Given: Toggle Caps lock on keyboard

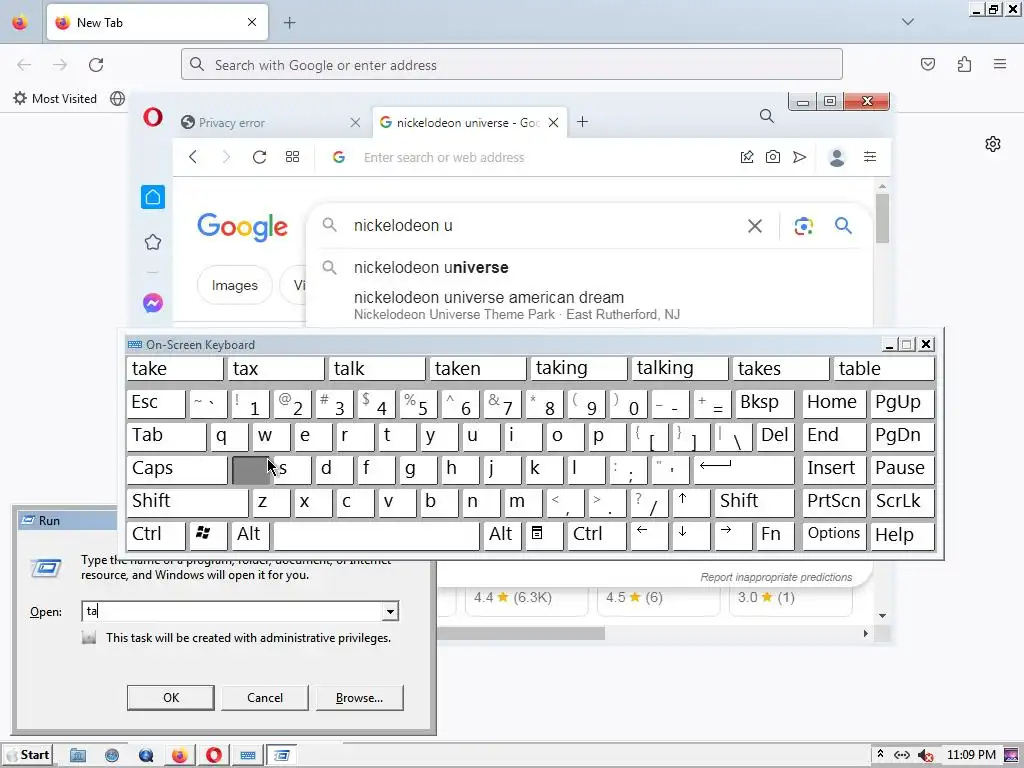Looking at the screenshot, I should (x=176, y=469).
